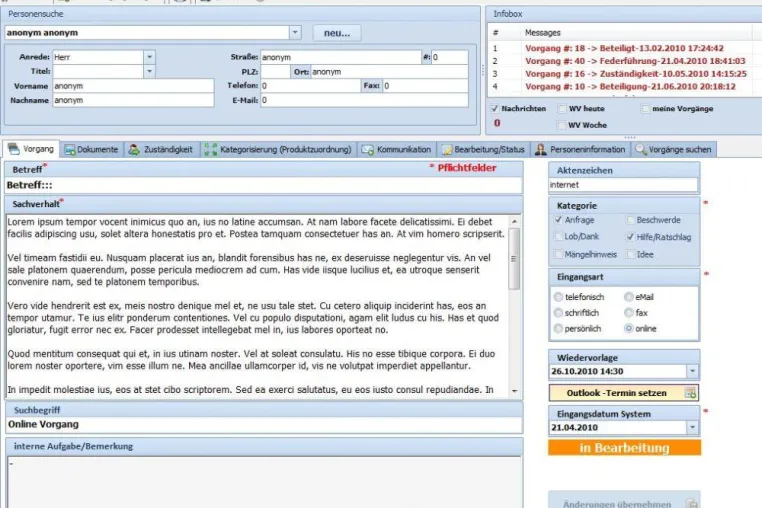
Task: Open the Anrede dropdown
Action: click(149, 57)
